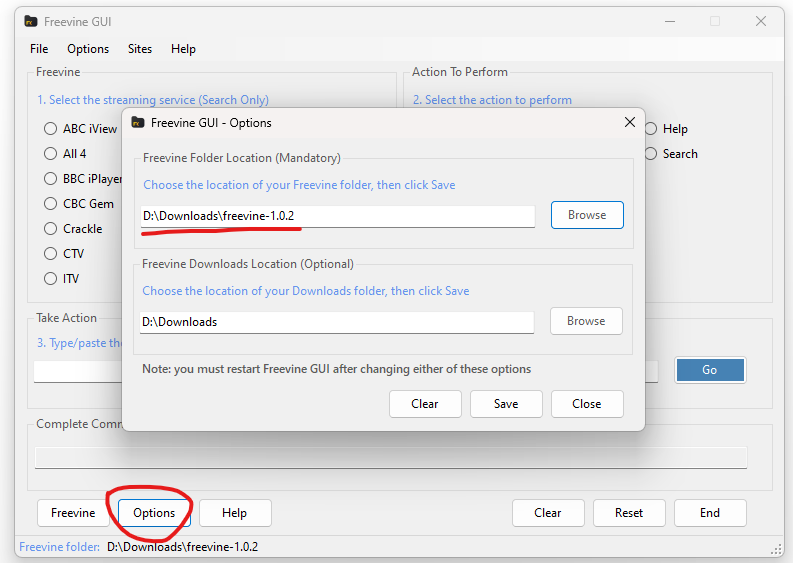Click the Freevine GUI main window icon

pyautogui.click(x=31, y=21)
